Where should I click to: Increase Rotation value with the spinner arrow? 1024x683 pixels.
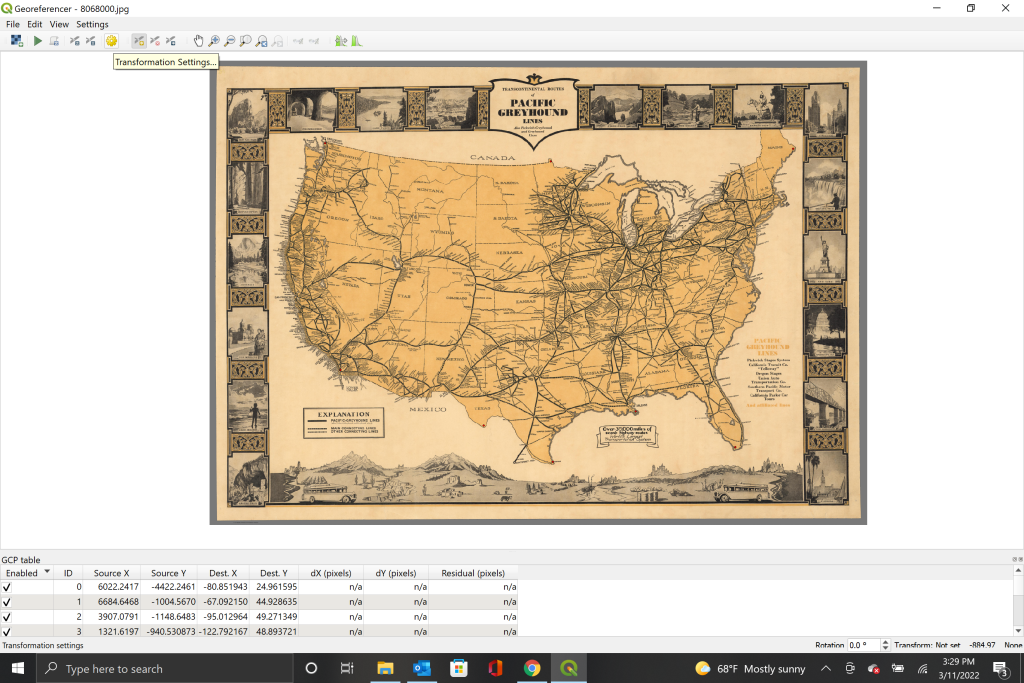click(885, 642)
